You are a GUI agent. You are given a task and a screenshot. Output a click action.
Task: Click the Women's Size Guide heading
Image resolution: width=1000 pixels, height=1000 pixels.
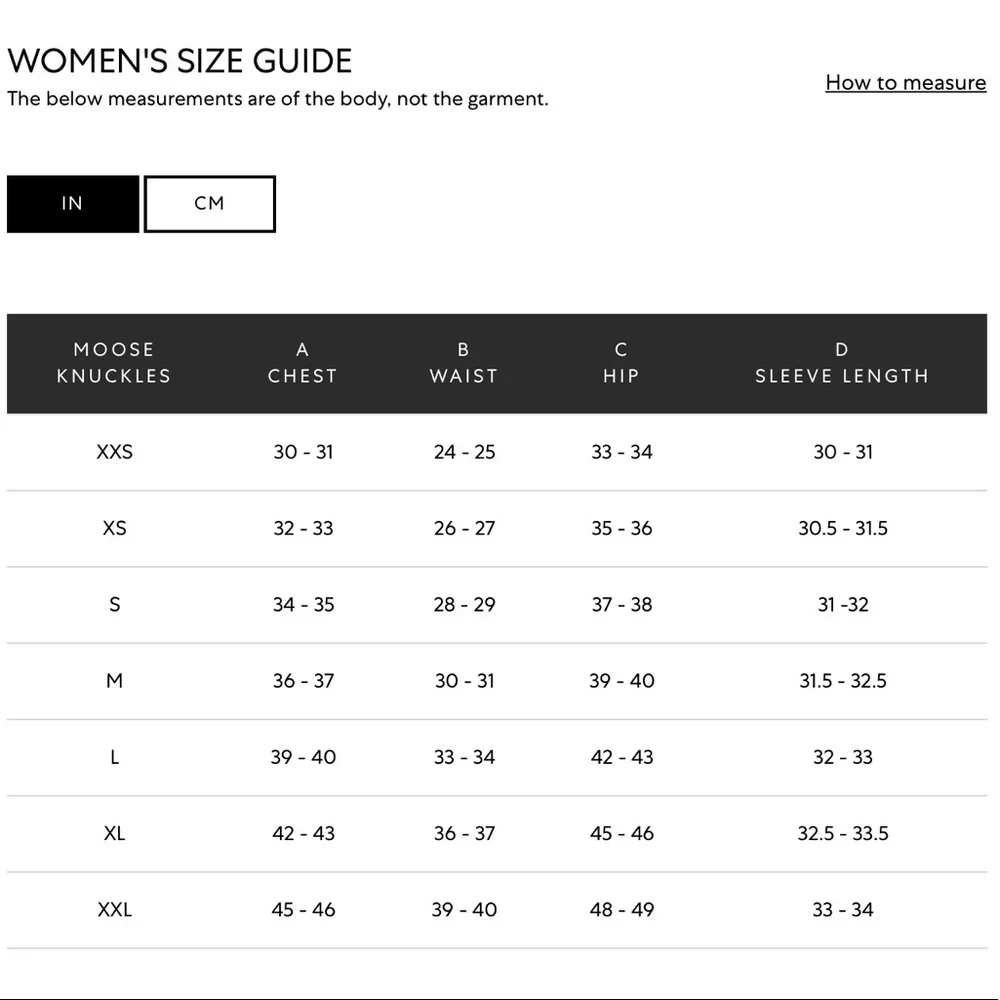pos(180,61)
